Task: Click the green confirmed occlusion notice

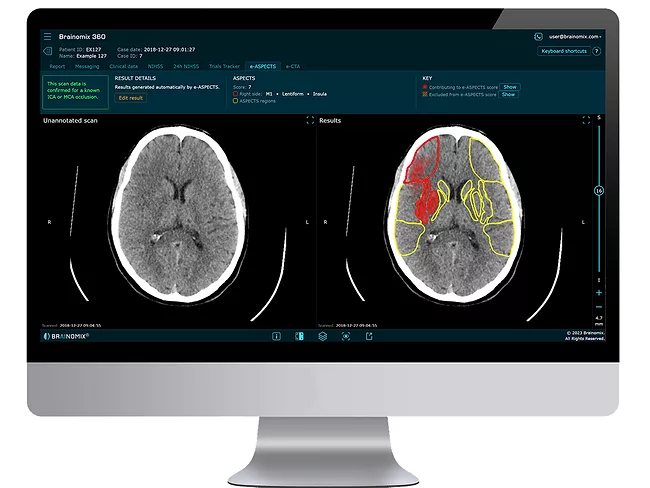Action: (x=75, y=92)
